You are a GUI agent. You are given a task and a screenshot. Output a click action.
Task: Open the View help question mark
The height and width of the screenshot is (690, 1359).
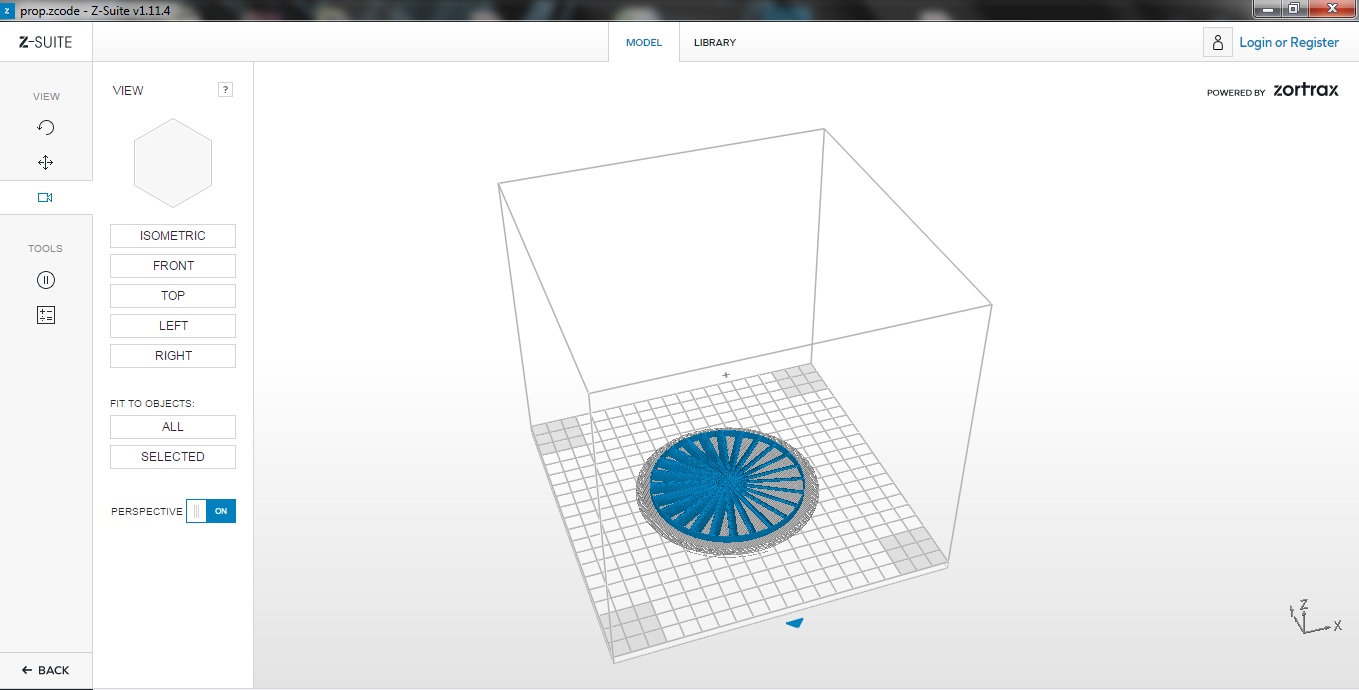pos(225,90)
